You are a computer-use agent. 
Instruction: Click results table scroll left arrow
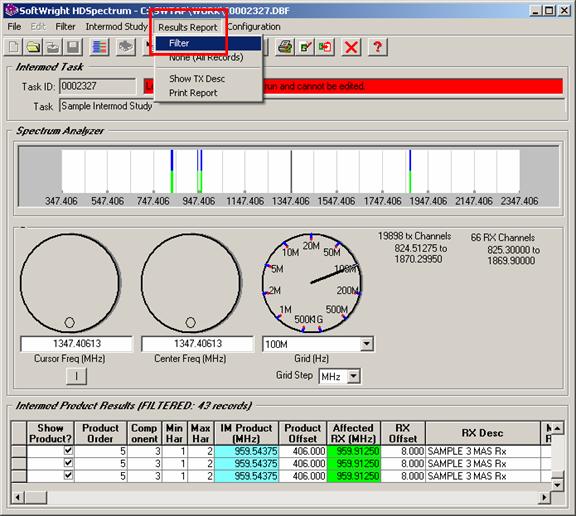18,497
